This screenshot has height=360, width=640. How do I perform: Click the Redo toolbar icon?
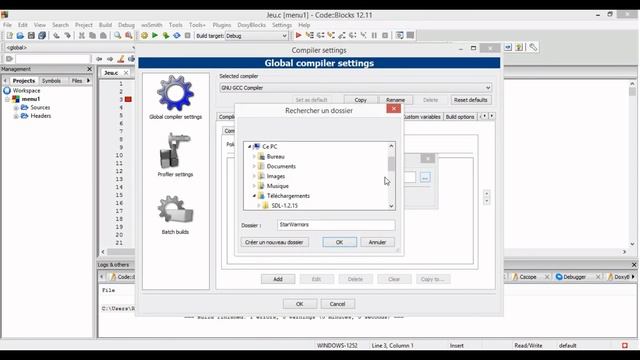67,36
